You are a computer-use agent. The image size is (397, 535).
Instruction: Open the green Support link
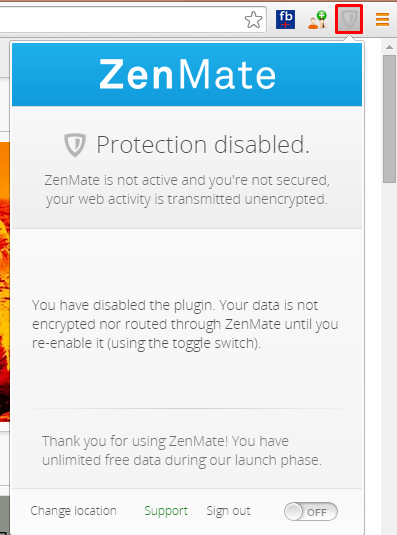pyautogui.click(x=166, y=511)
